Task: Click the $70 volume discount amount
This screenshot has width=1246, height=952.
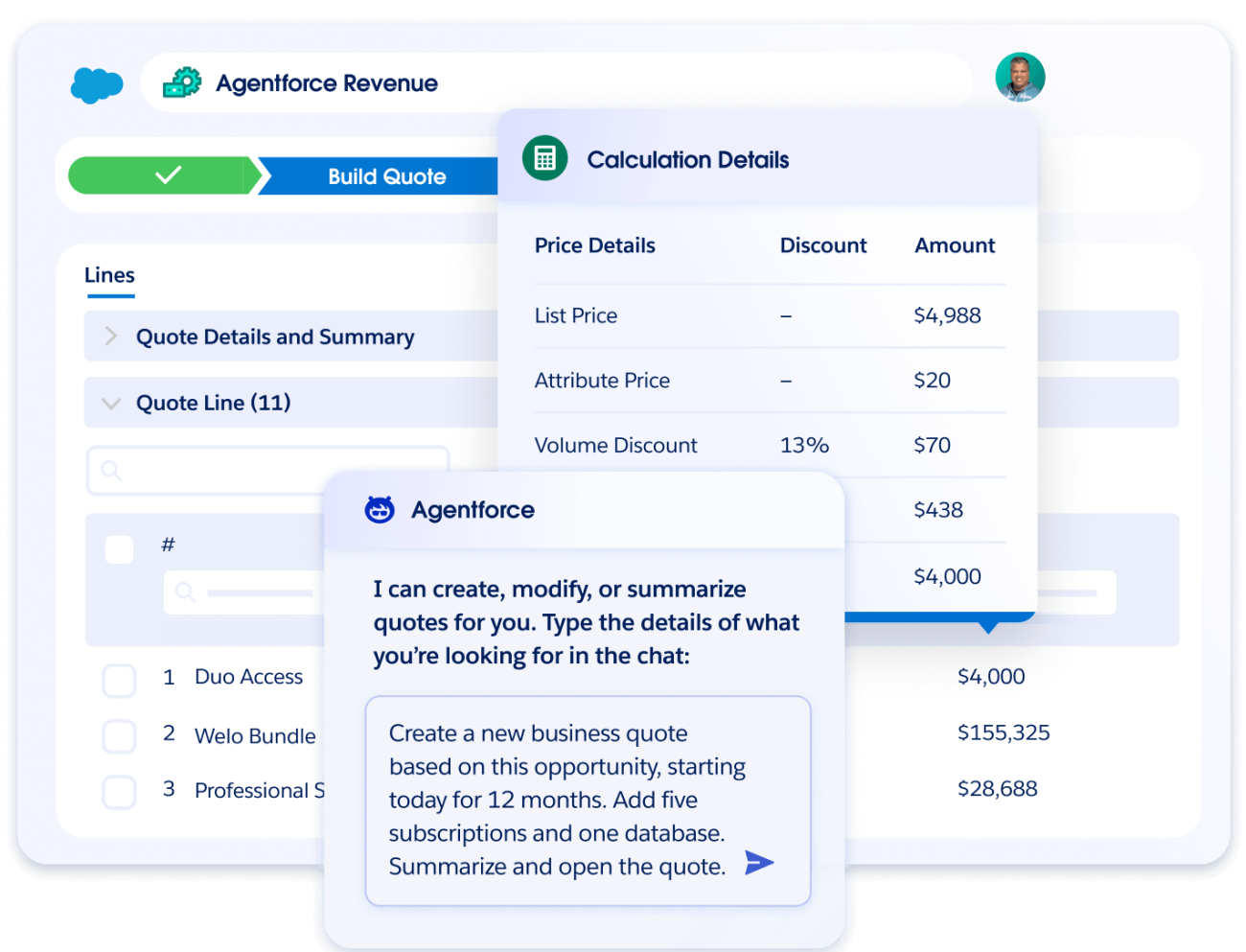Action: click(x=932, y=445)
